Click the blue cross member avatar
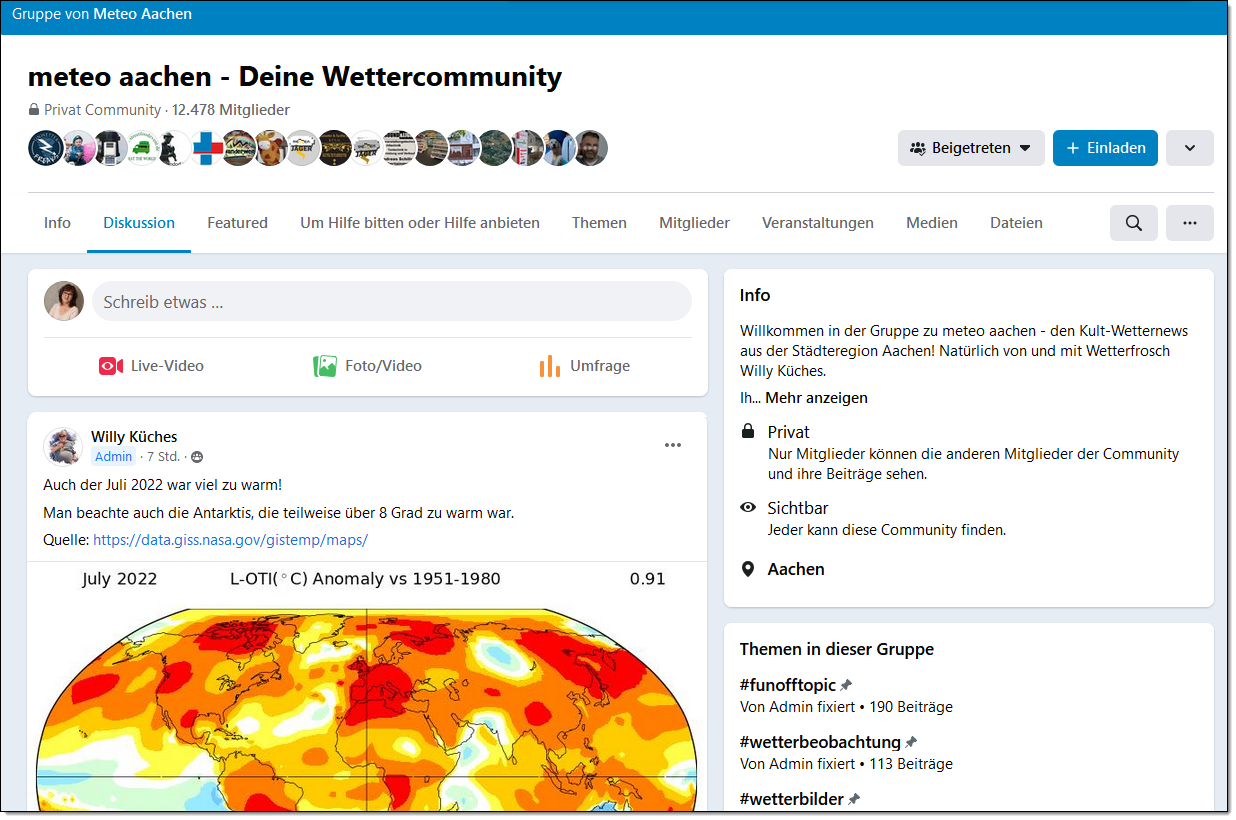Image resolution: width=1236 pixels, height=820 pixels. (x=206, y=148)
